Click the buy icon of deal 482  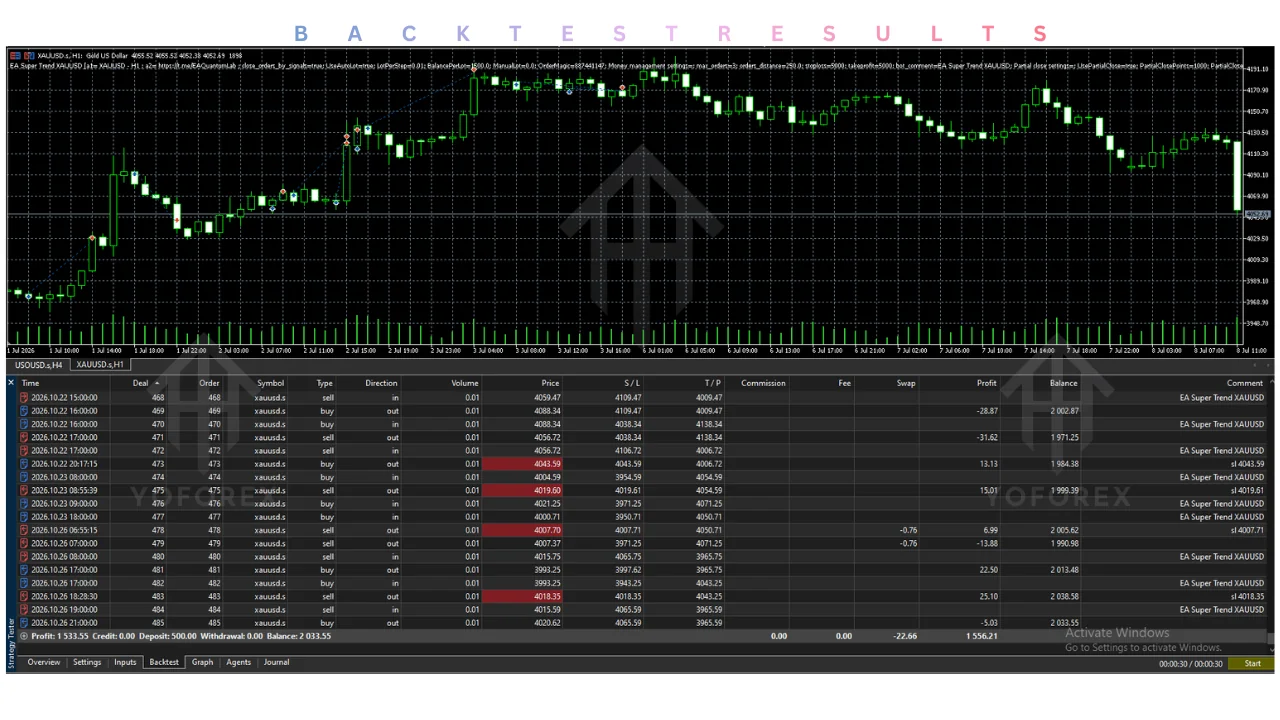(24, 583)
